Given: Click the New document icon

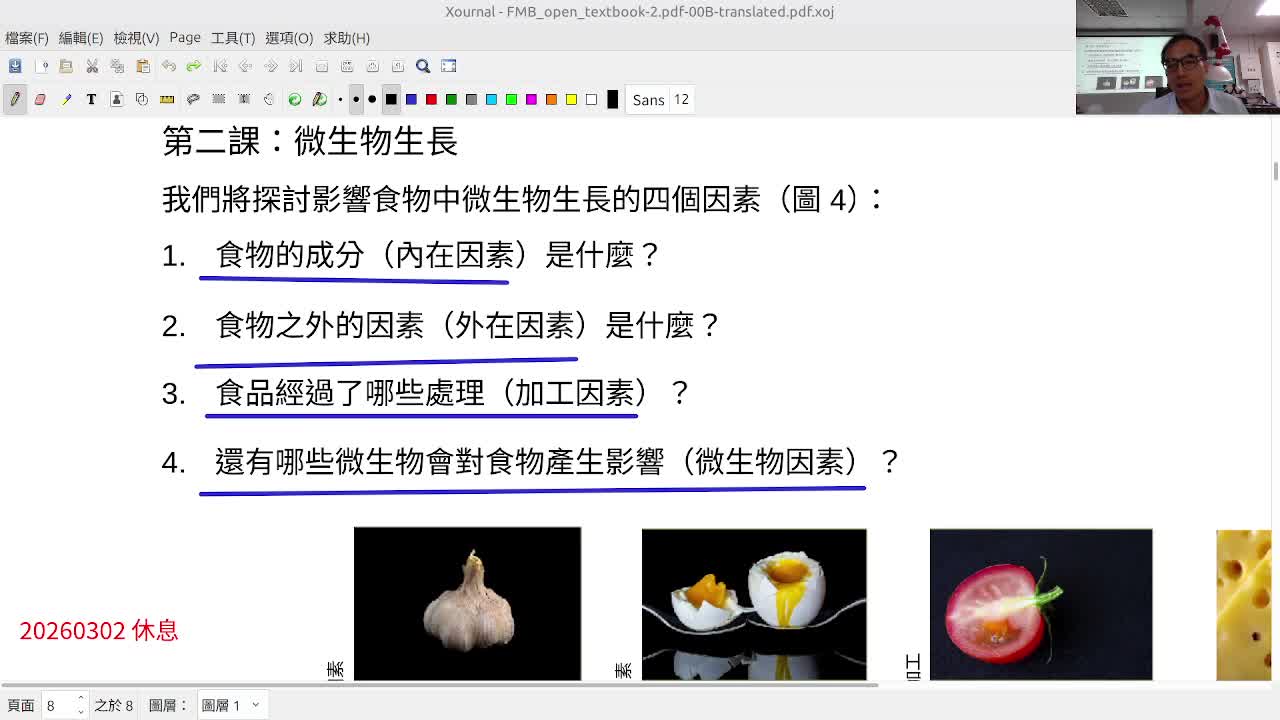Looking at the screenshot, I should tap(41, 66).
